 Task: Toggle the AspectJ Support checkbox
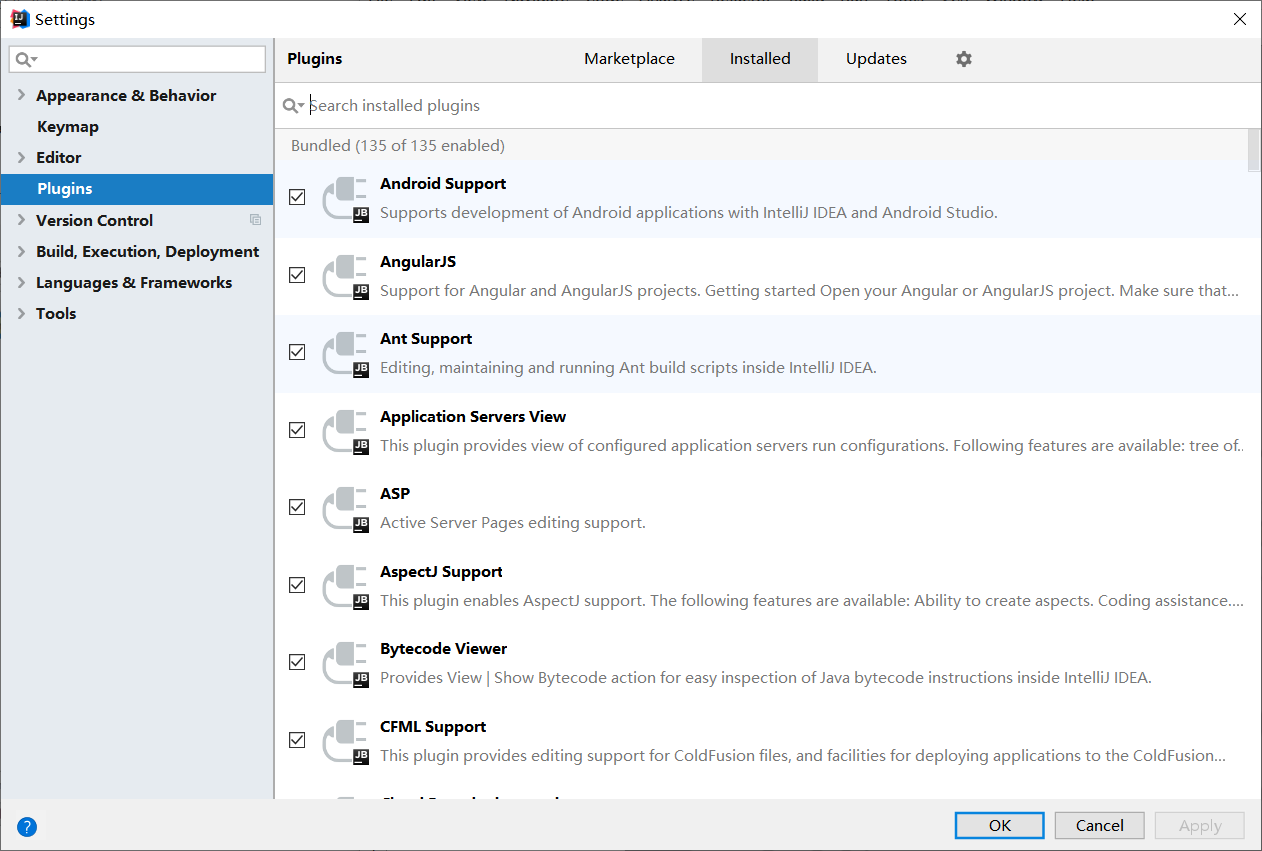pos(297,585)
